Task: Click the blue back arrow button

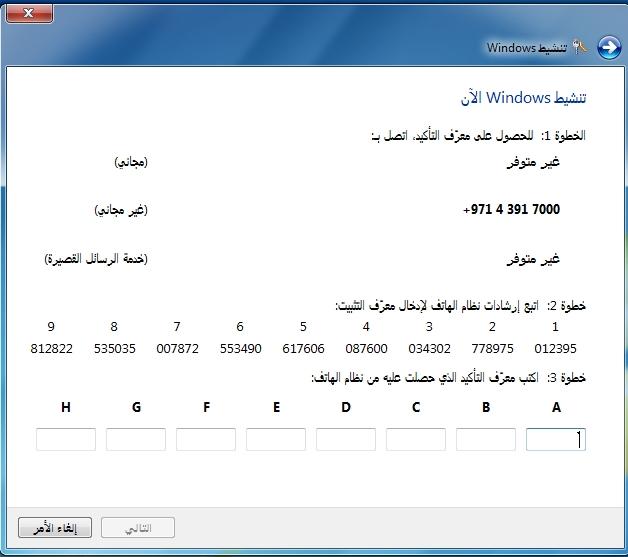Action: pyautogui.click(x=609, y=48)
